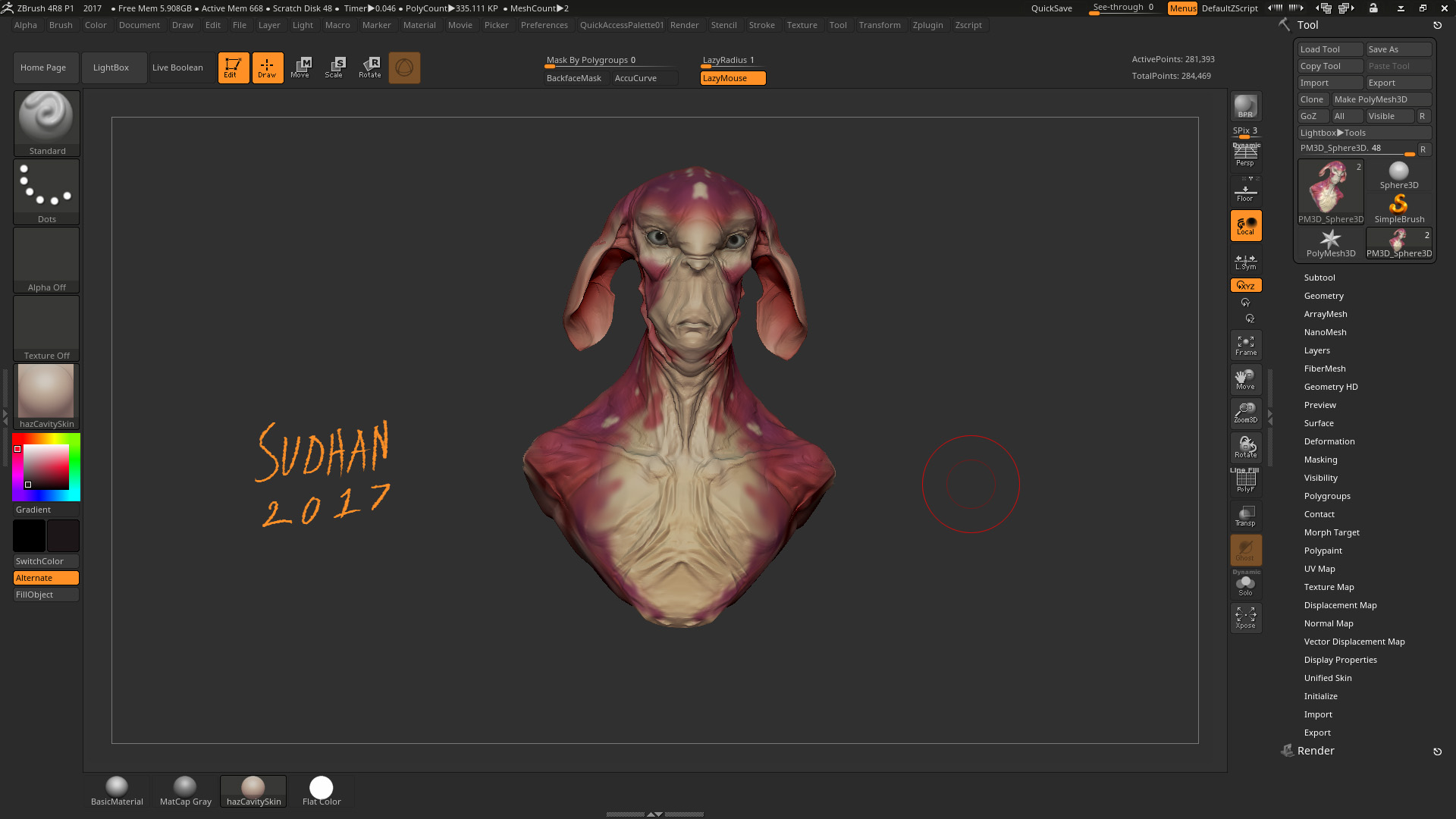Activate the Edit mode button
This screenshot has width=1456, height=819.
tap(233, 67)
